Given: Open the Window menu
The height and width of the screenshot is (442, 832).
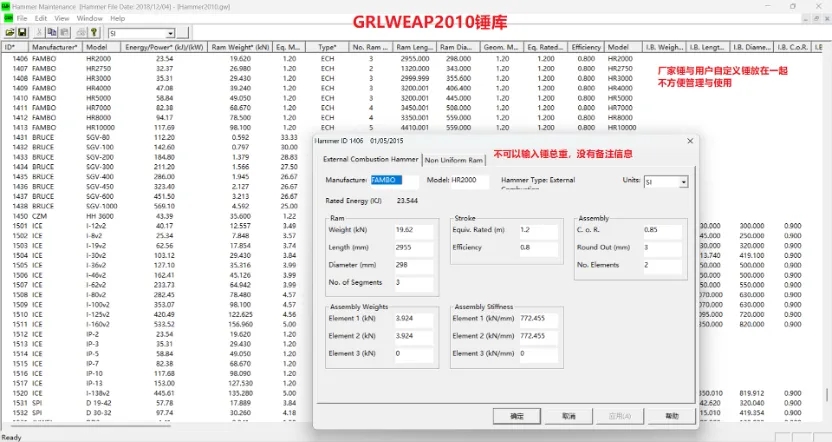Looking at the screenshot, I should (89, 18).
